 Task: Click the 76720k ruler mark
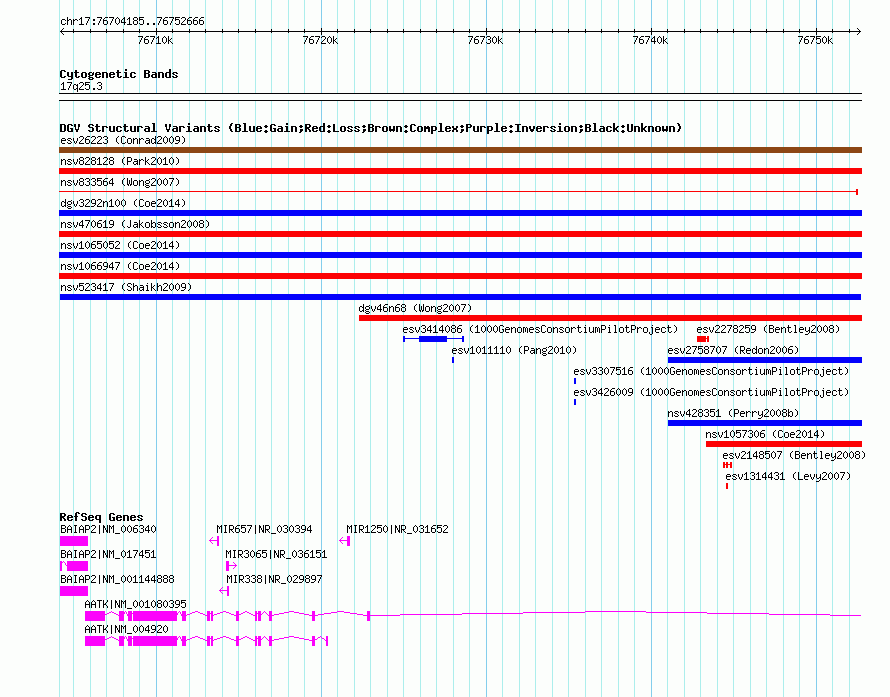click(320, 40)
